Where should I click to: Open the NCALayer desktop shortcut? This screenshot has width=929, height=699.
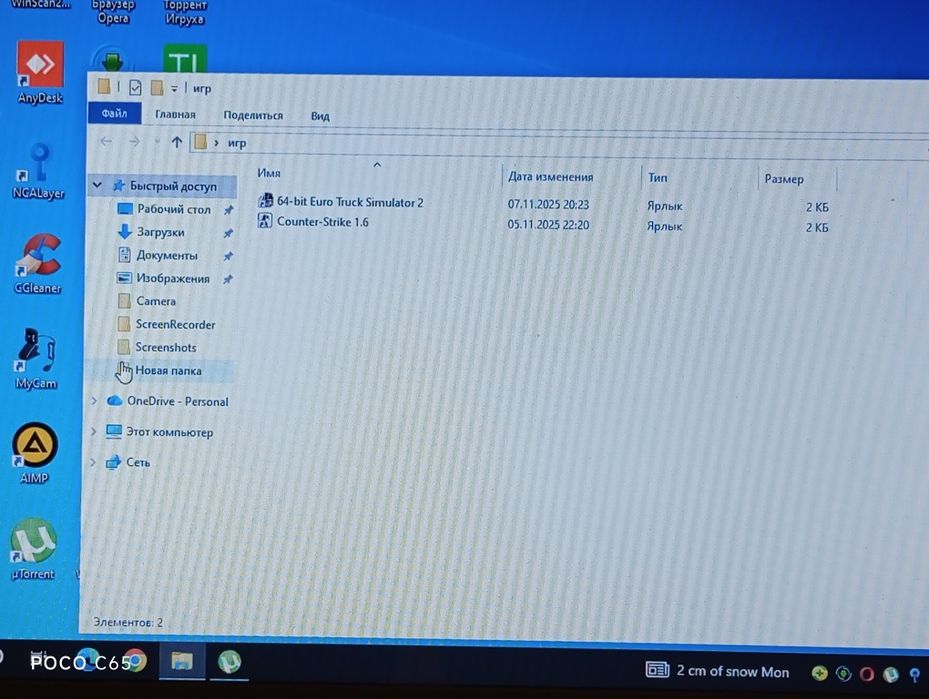[x=38, y=171]
